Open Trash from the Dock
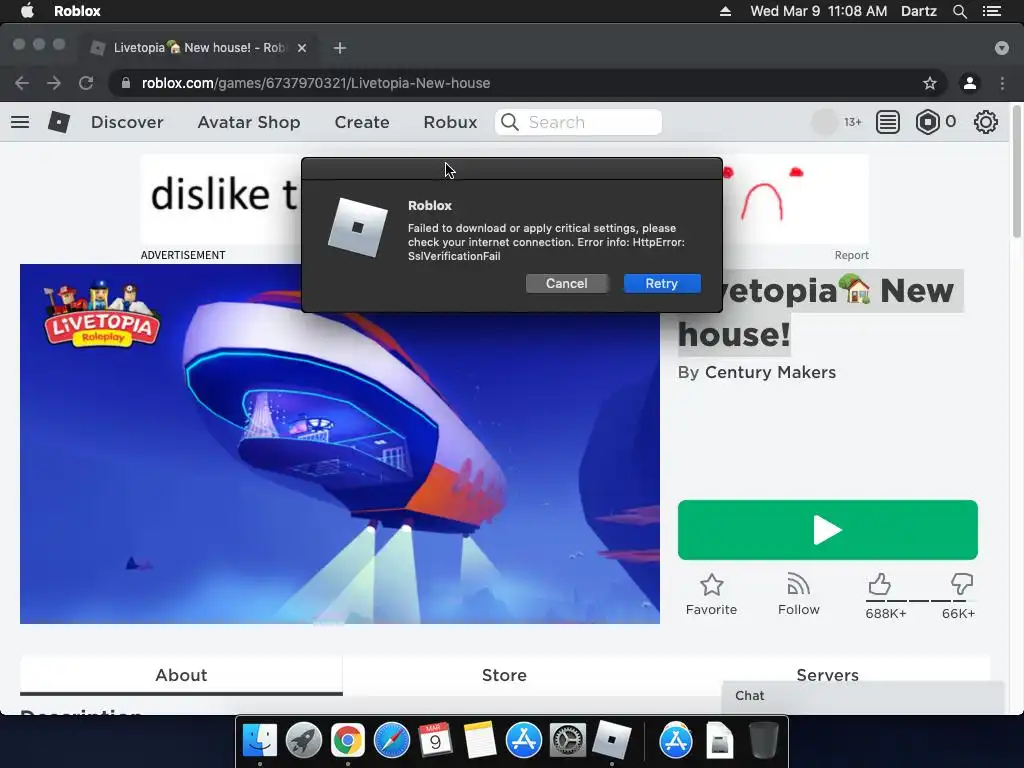Image resolution: width=1024 pixels, height=768 pixels. point(763,741)
